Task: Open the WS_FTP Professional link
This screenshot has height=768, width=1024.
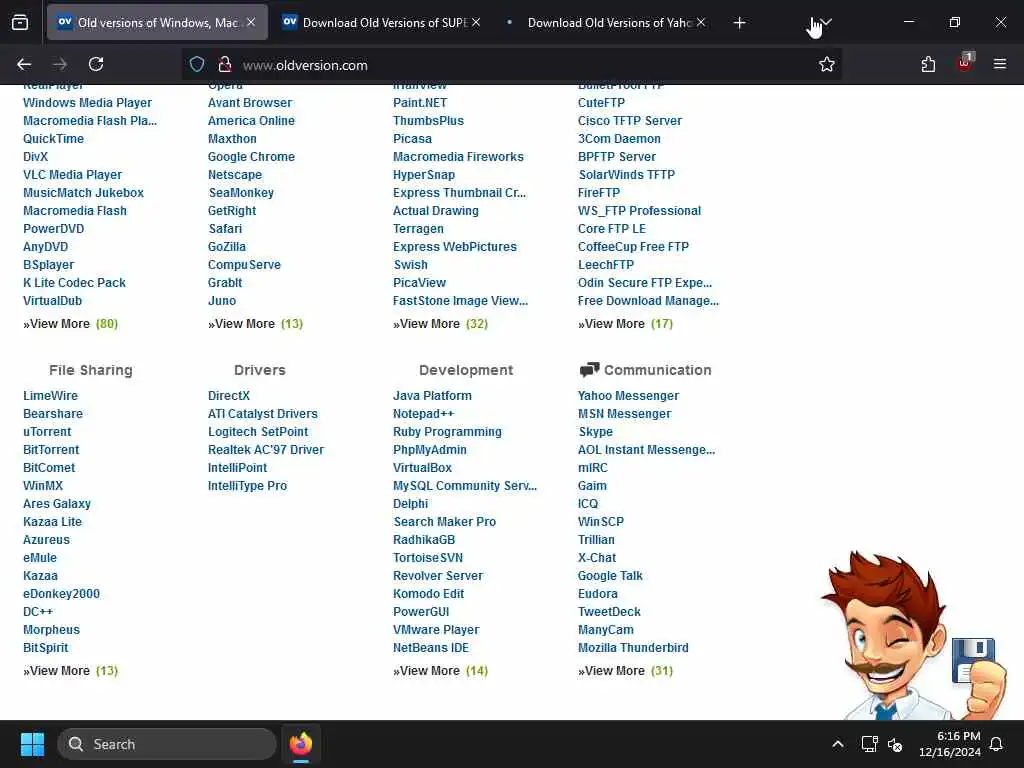Action: (639, 211)
